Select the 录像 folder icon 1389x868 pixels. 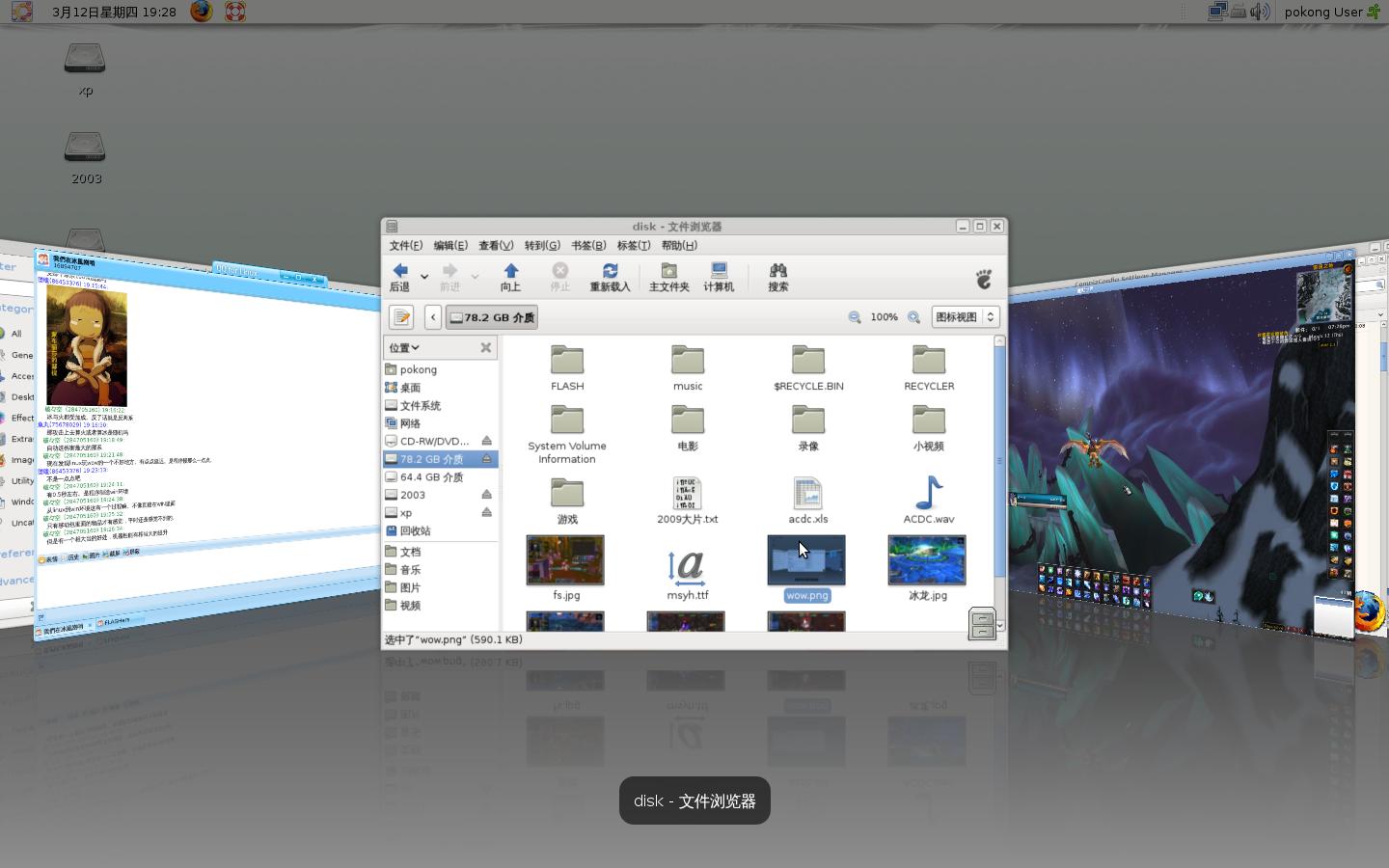[808, 420]
